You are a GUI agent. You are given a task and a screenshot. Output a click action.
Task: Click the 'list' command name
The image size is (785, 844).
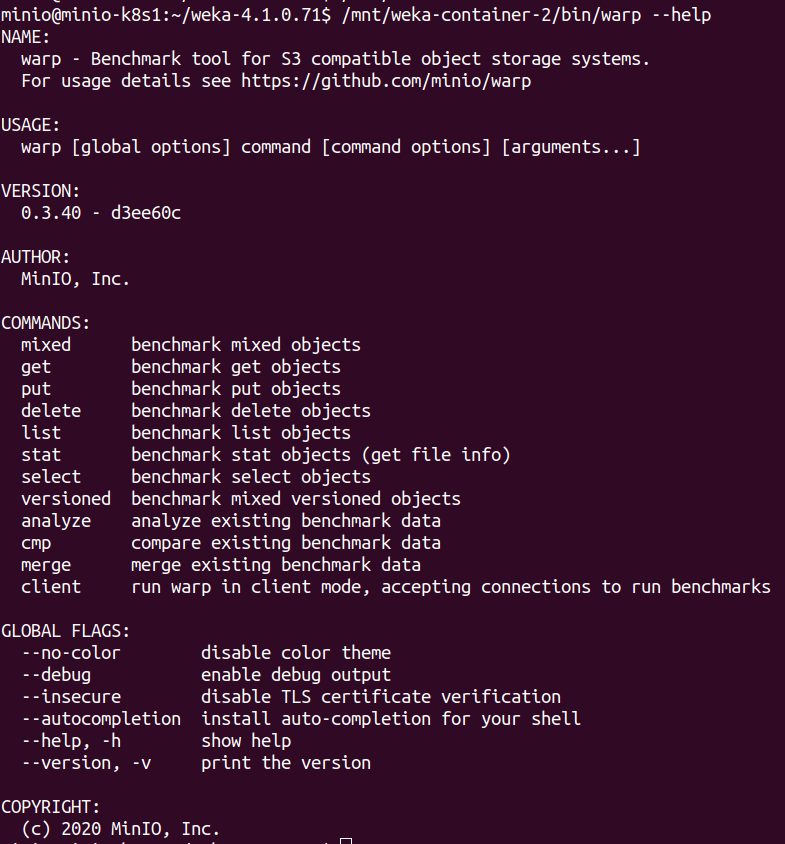tap(41, 433)
